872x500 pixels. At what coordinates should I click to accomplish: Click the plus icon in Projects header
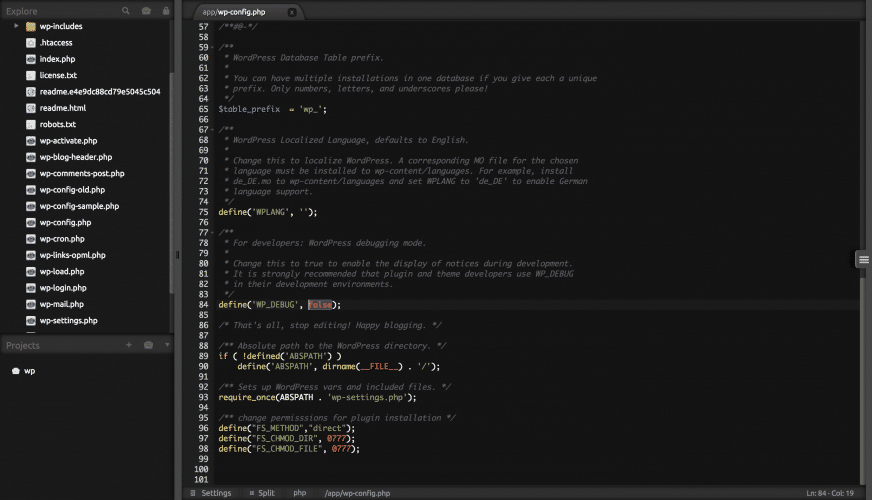tap(128, 345)
